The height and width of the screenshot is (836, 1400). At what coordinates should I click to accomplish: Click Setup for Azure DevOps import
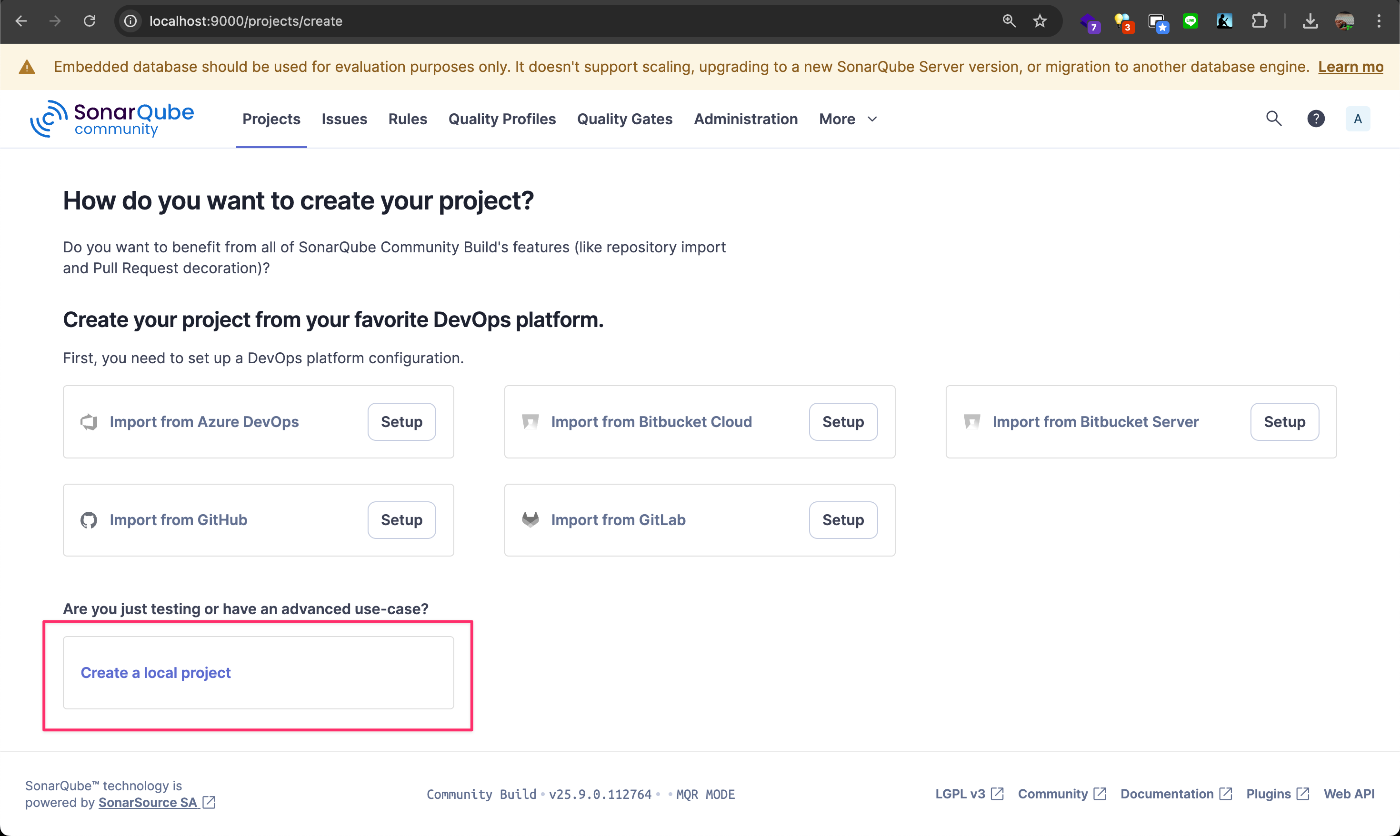tap(402, 422)
